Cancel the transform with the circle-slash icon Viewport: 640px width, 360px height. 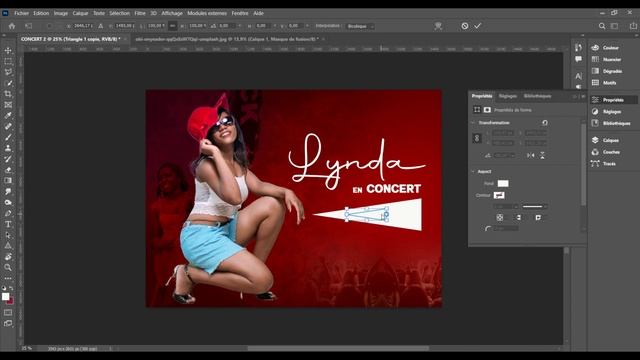(x=464, y=26)
